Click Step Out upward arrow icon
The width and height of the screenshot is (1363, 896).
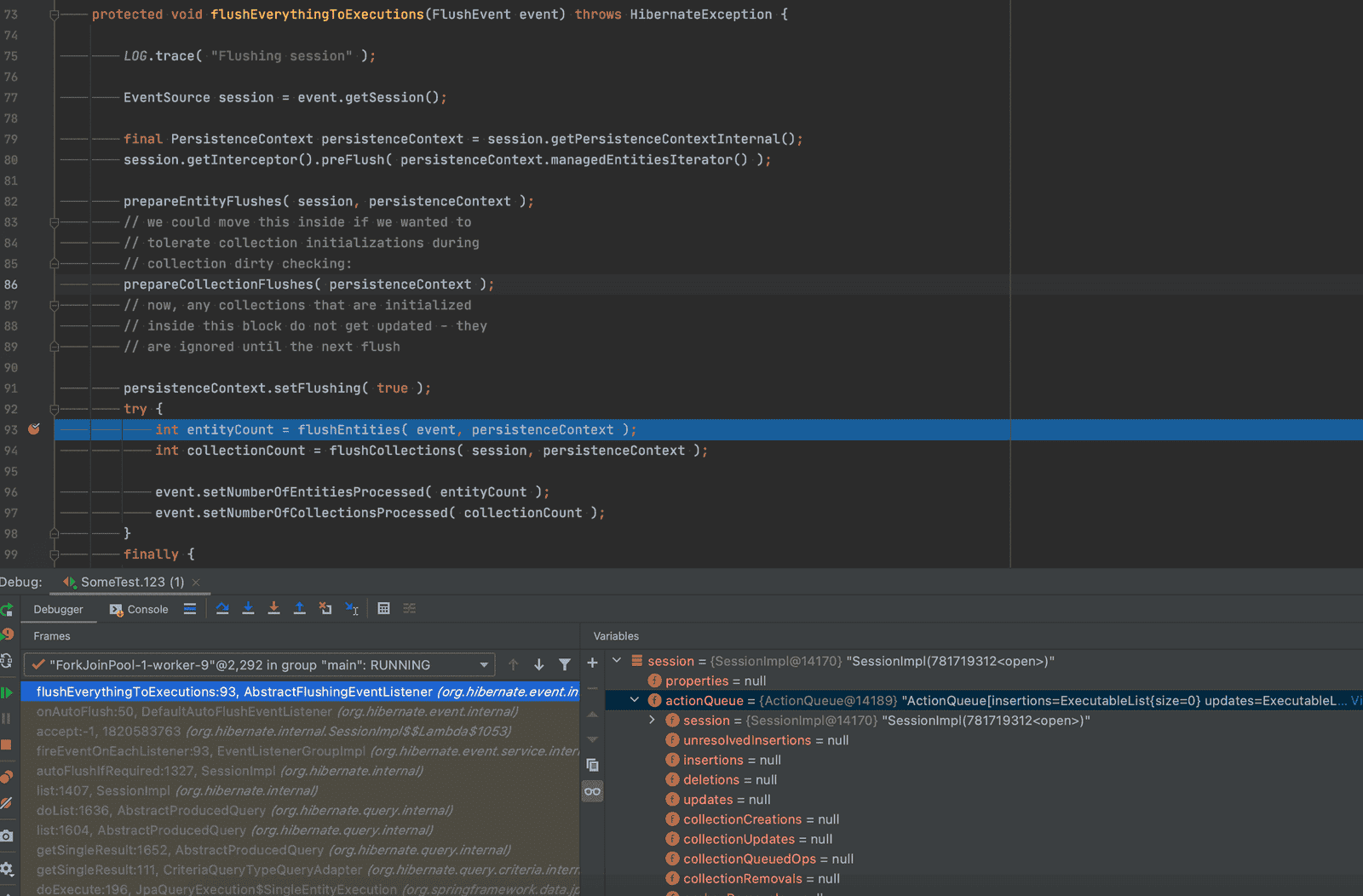pyautogui.click(x=299, y=608)
